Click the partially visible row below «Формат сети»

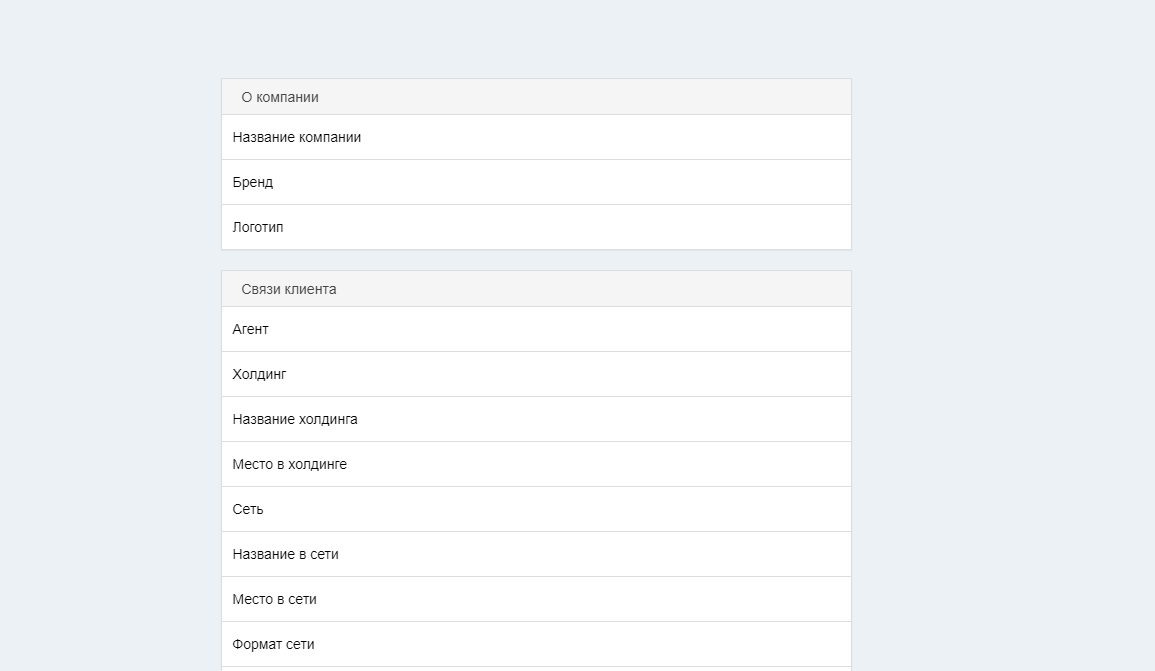(535, 668)
